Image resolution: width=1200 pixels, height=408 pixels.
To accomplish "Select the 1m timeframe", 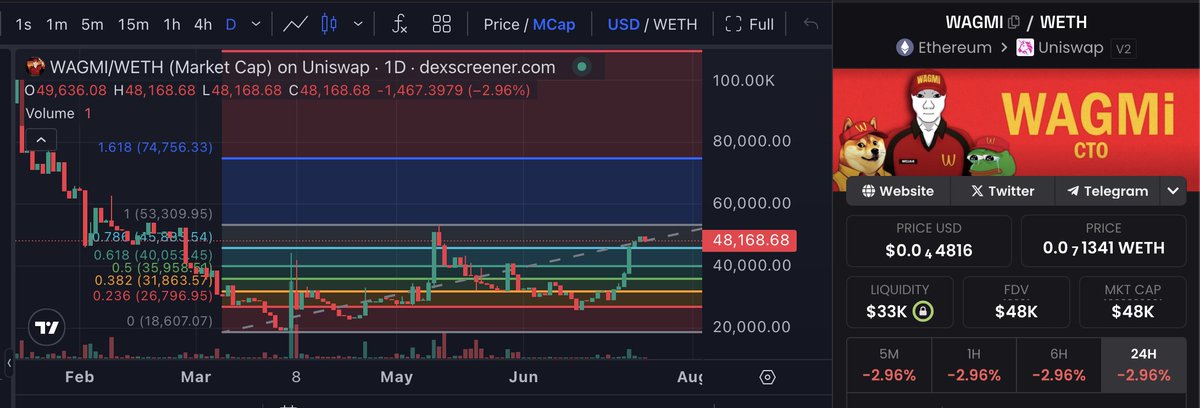I will point(57,24).
